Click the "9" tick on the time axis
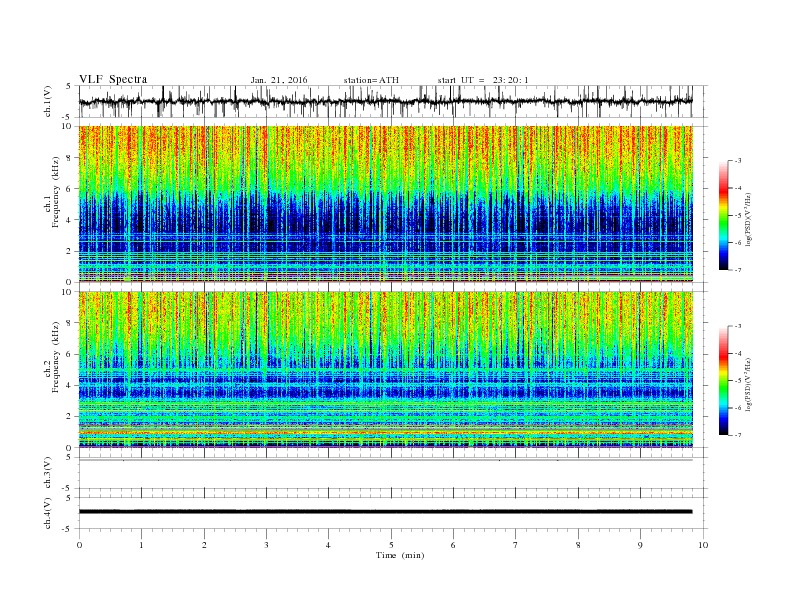 640,545
